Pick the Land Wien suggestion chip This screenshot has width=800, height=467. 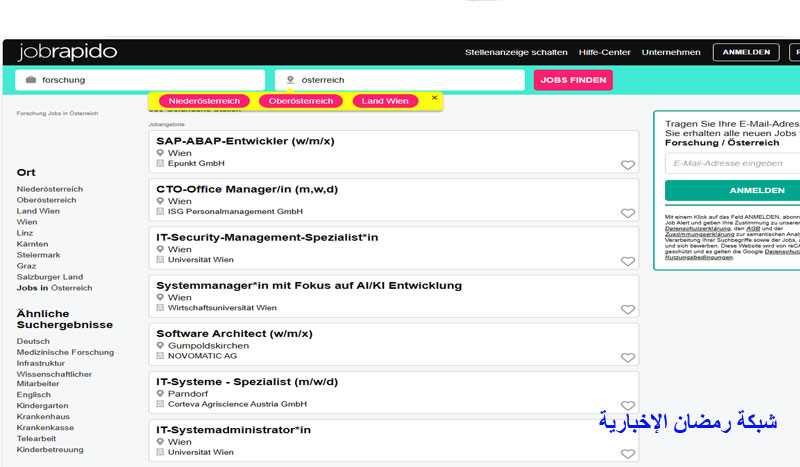tap(385, 101)
